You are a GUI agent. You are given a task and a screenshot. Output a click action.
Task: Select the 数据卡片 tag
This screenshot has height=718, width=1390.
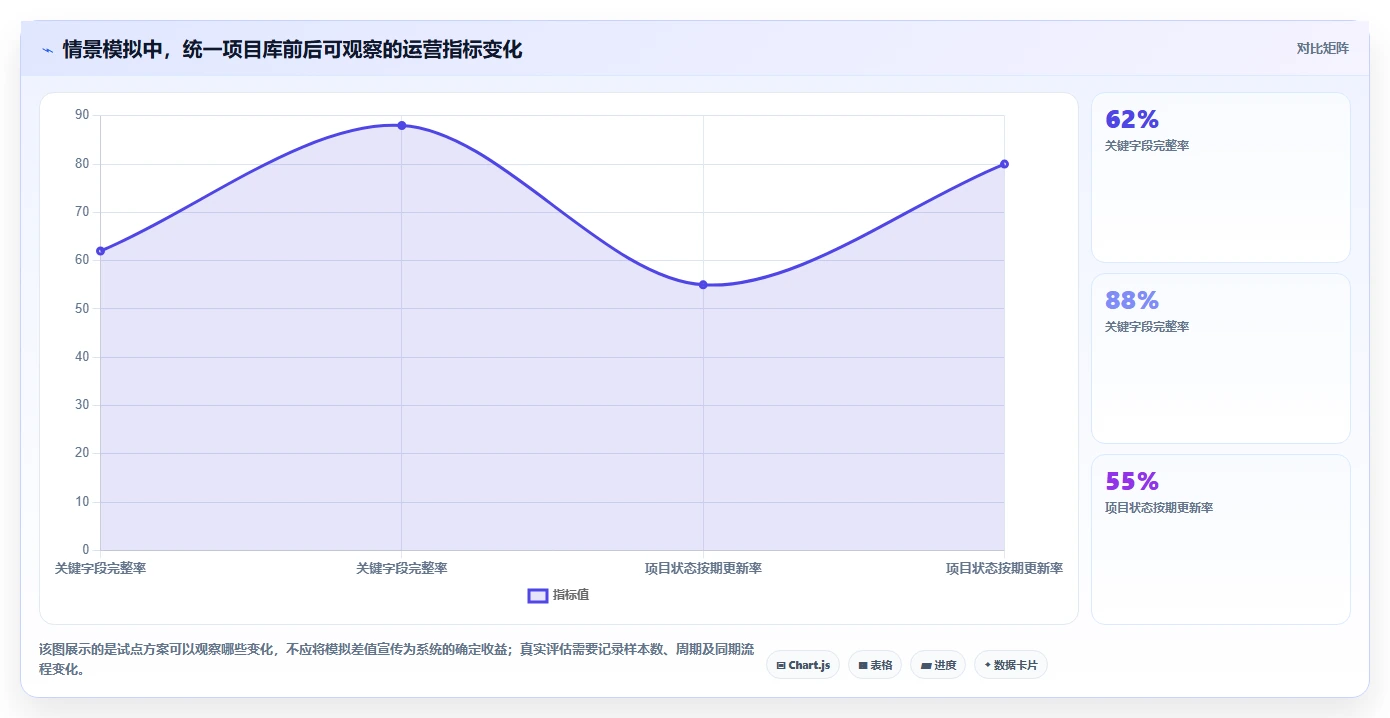(1010, 665)
